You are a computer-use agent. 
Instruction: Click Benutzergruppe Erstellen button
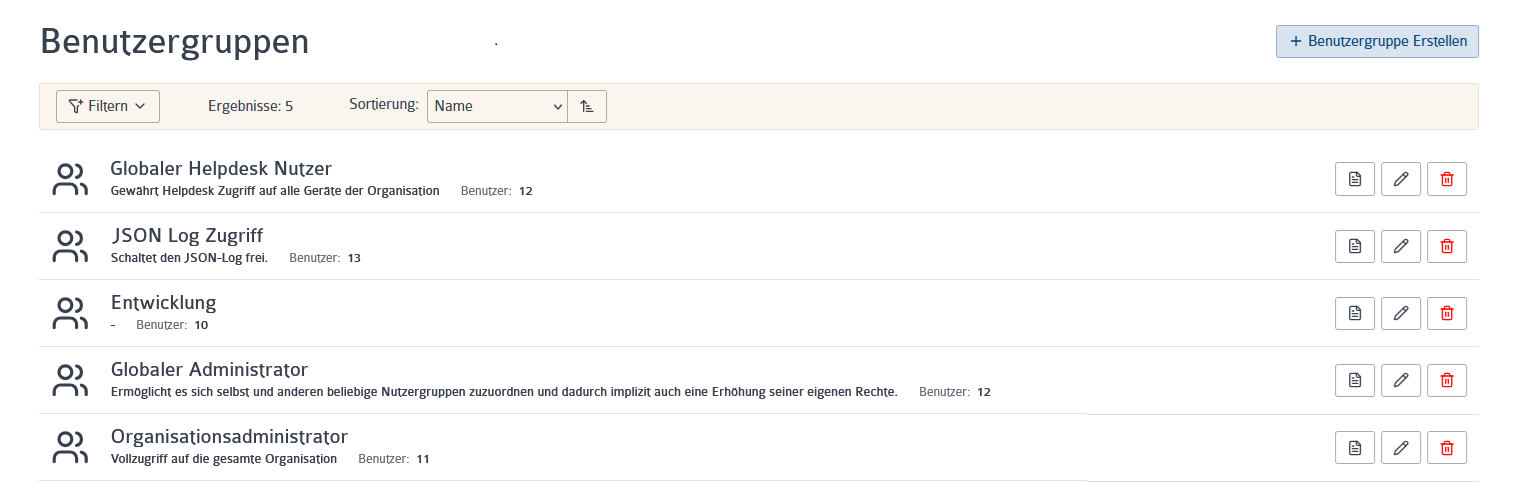(1377, 41)
